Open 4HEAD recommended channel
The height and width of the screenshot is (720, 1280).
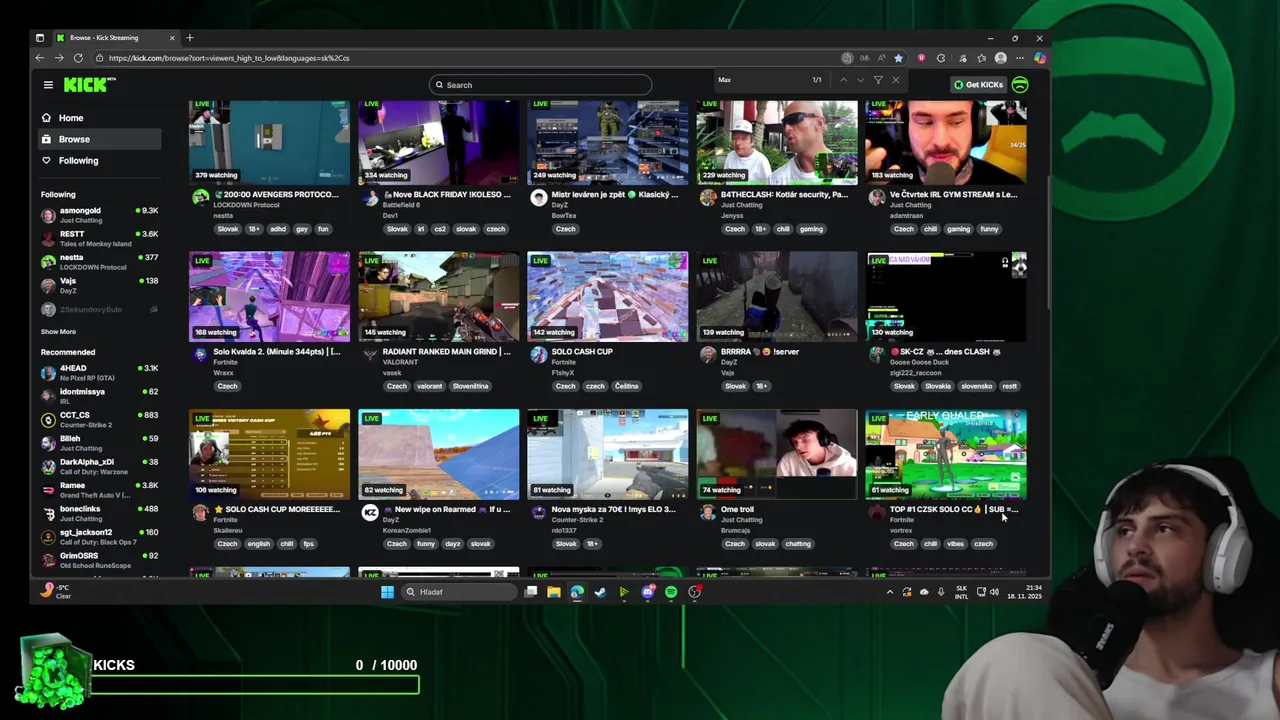[x=100, y=372]
